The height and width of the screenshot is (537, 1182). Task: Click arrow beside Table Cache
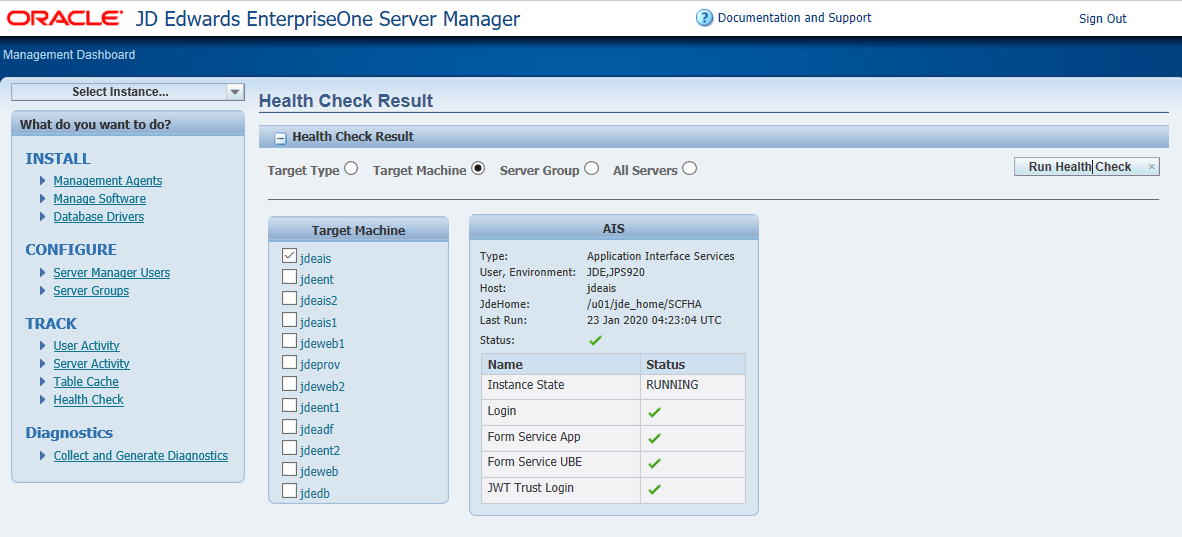[x=42, y=382]
